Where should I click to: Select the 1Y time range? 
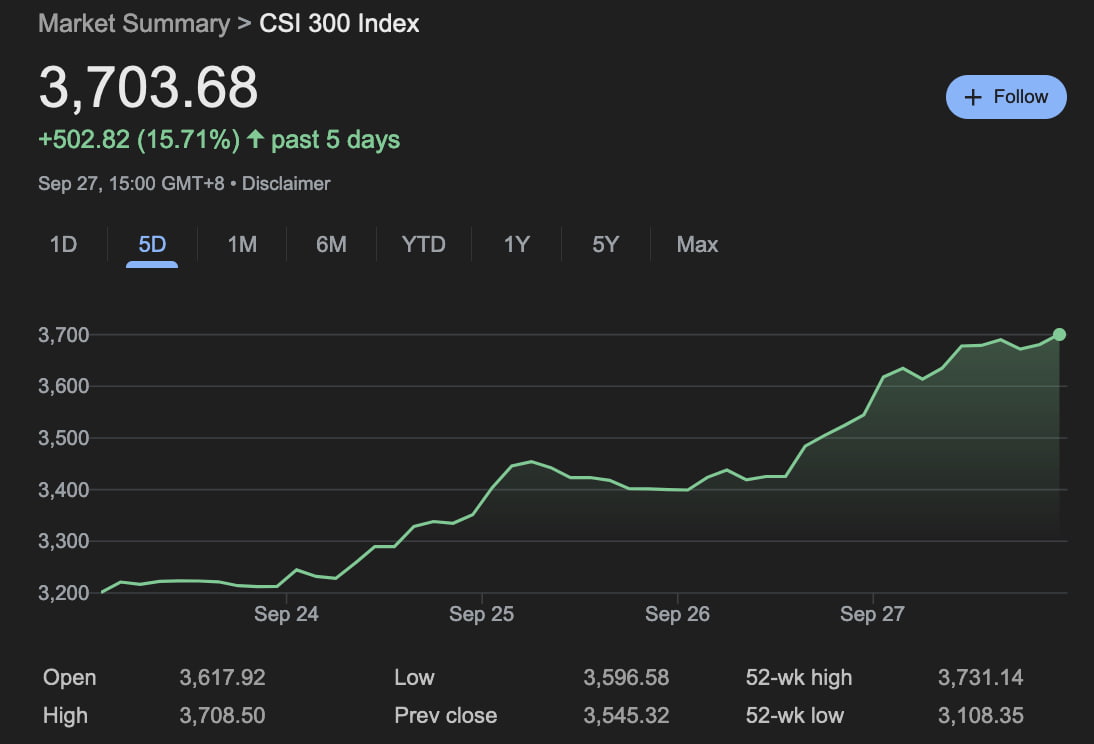(516, 244)
